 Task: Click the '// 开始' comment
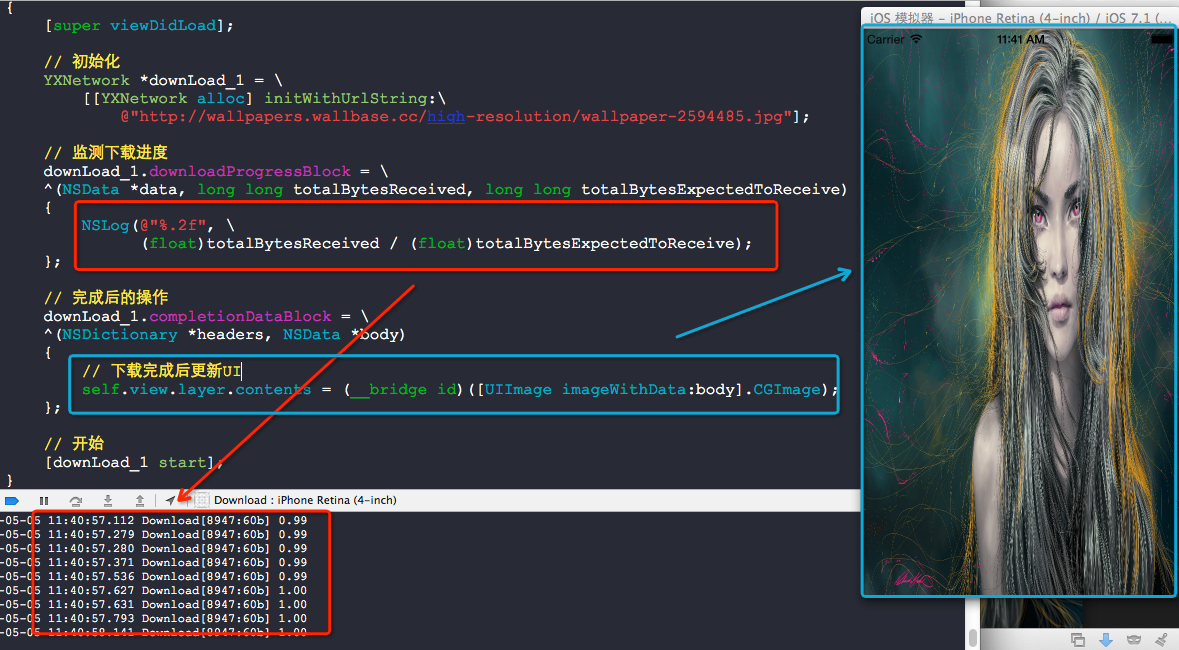pyautogui.click(x=74, y=444)
